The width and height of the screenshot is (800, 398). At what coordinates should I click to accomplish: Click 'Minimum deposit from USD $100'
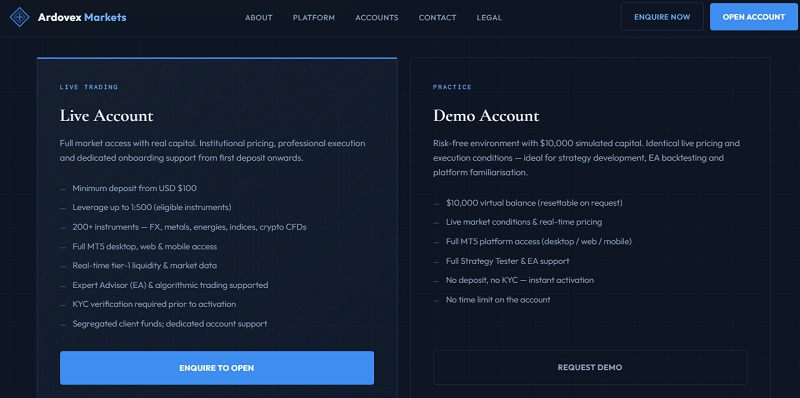coord(134,188)
